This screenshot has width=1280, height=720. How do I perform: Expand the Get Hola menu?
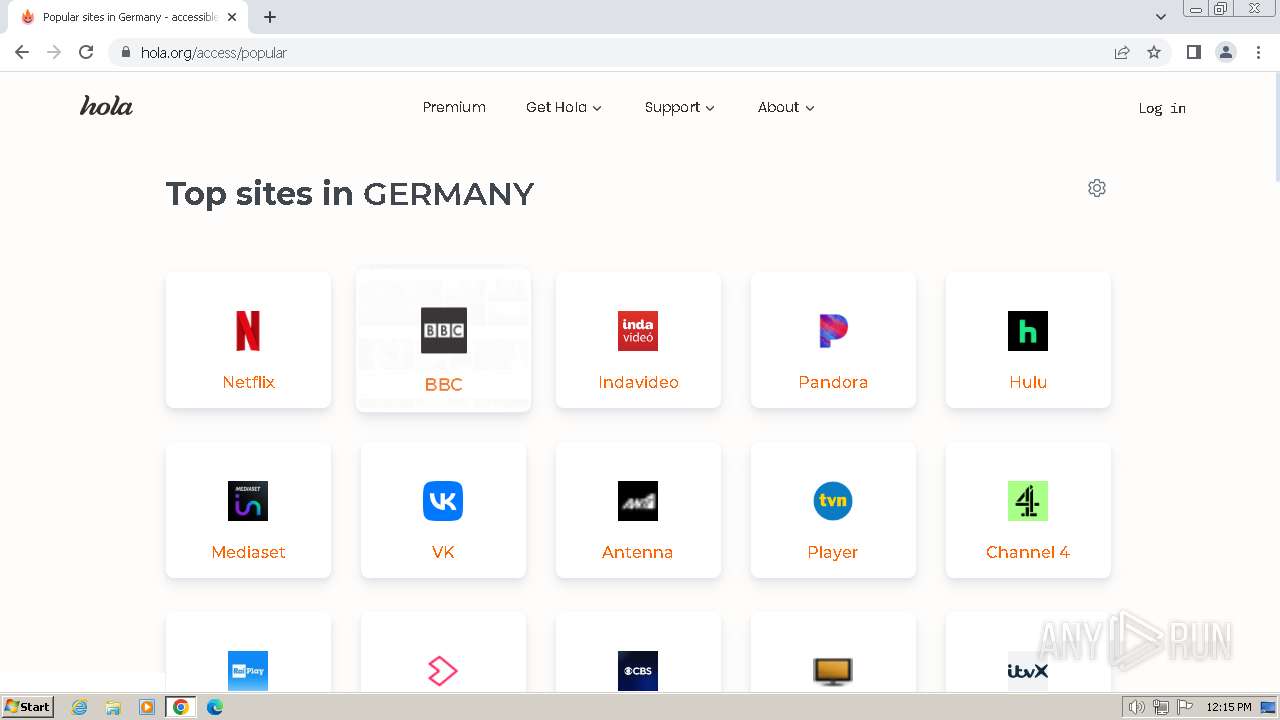tap(564, 107)
